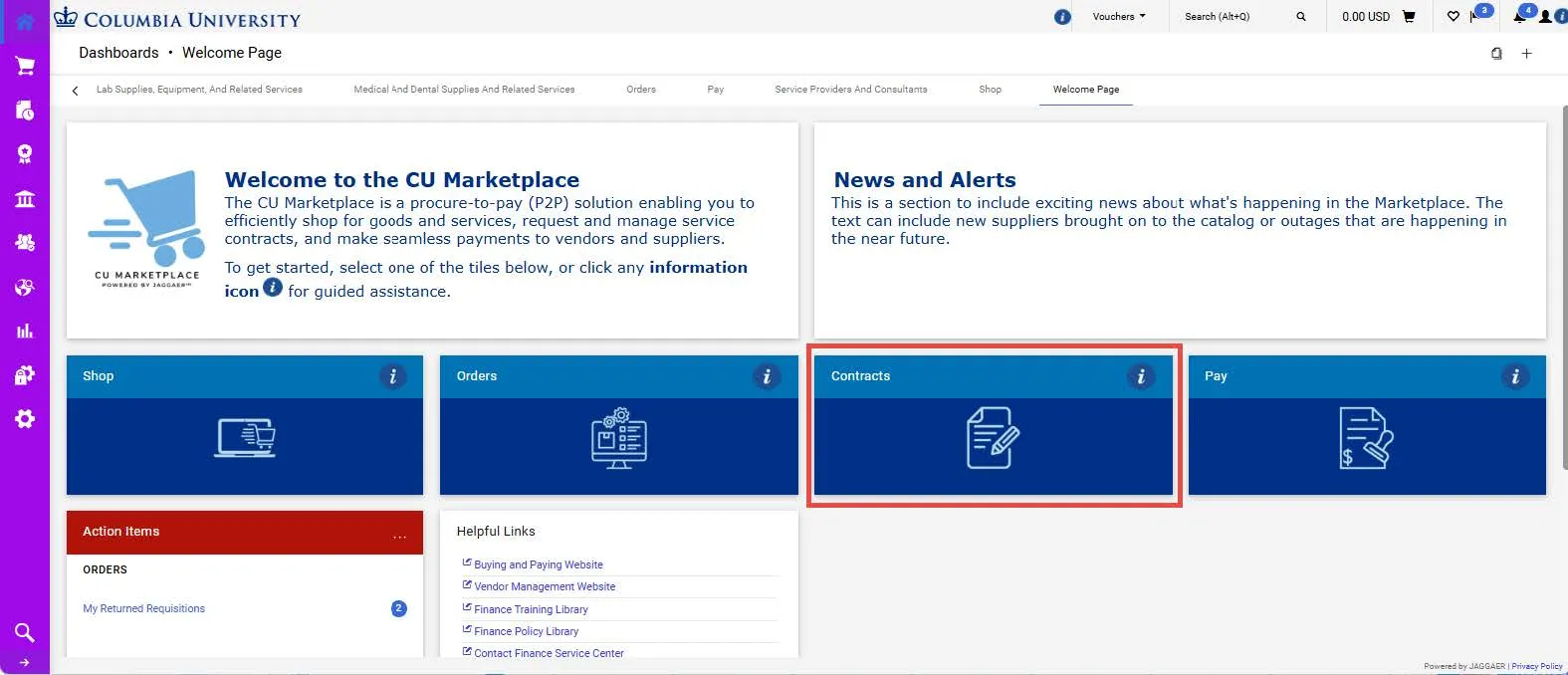Open the Pay tile info icon
This screenshot has width=1568, height=675.
point(1515,376)
